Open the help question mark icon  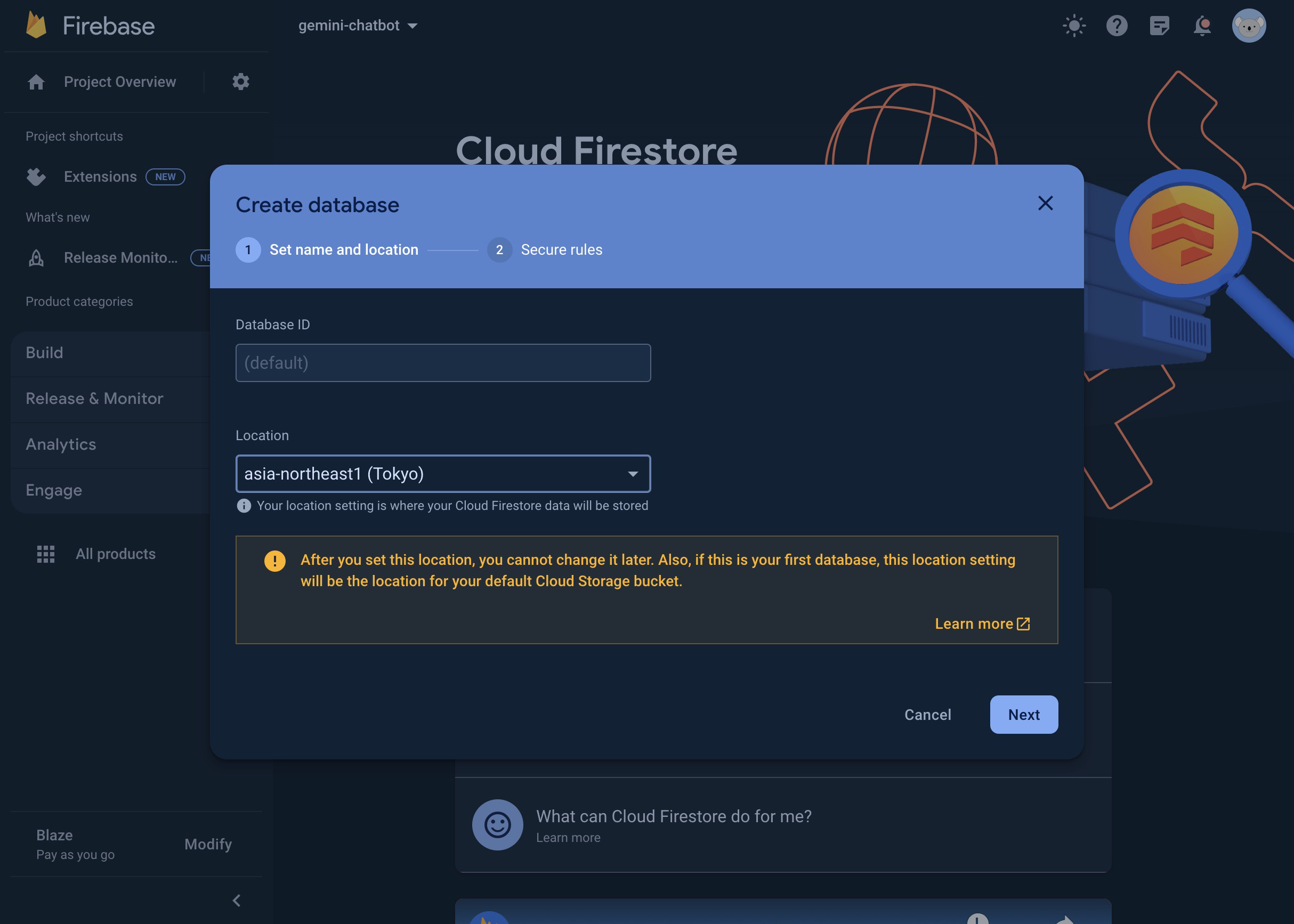1117,26
